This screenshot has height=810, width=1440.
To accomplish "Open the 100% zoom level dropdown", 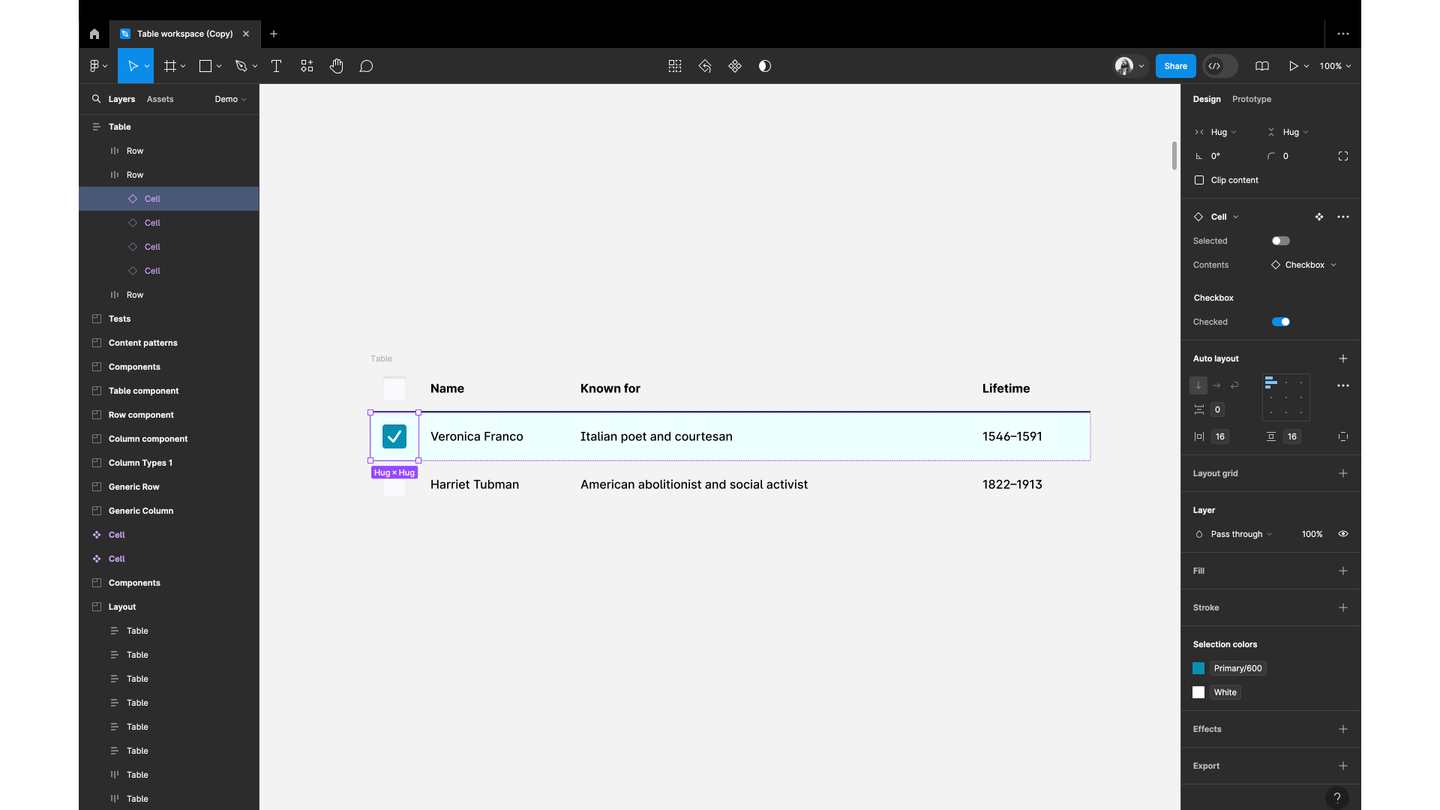I will [x=1335, y=66].
